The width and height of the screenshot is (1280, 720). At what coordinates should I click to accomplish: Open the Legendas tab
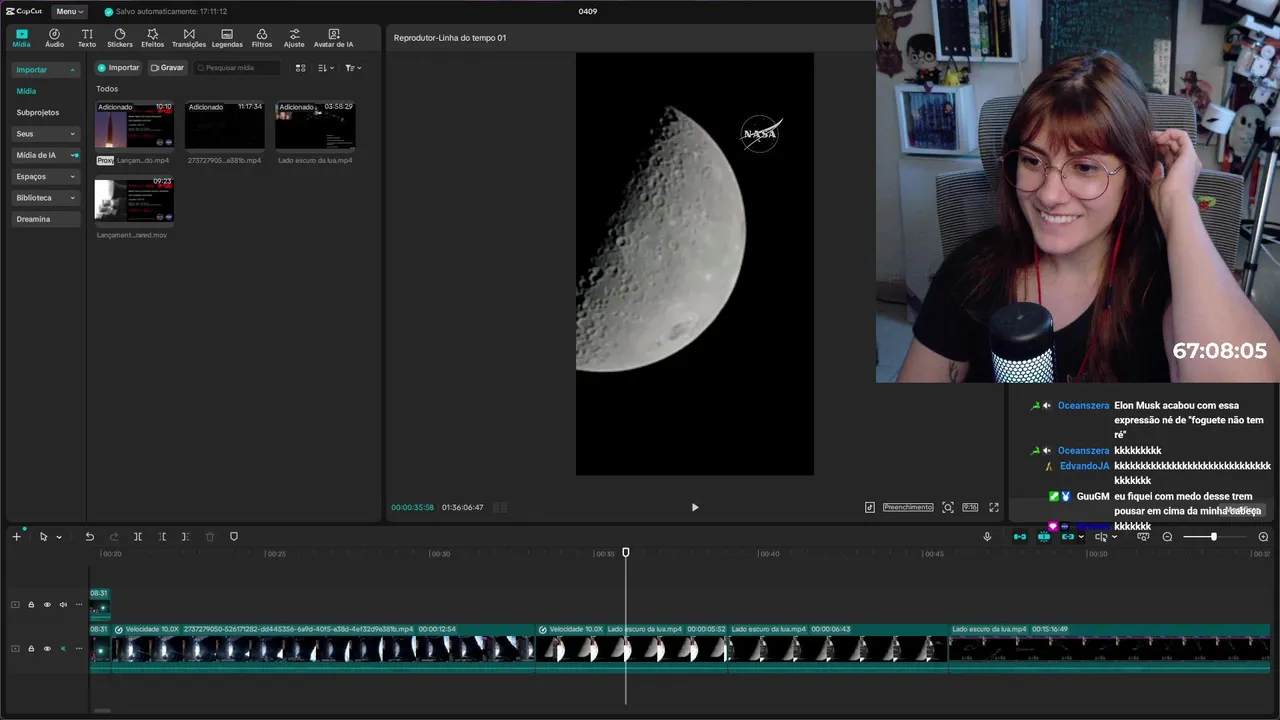pos(227,38)
